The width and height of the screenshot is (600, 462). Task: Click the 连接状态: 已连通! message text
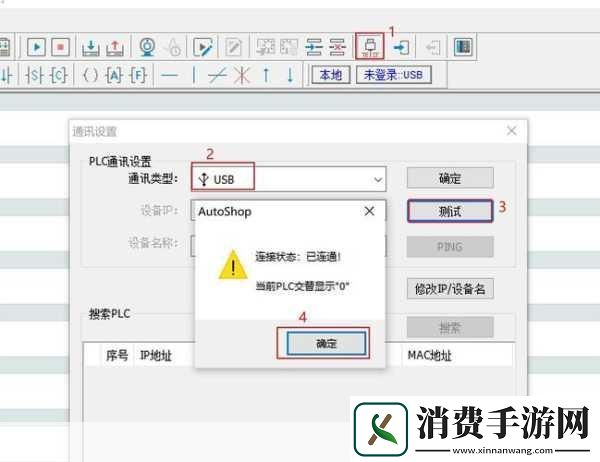[x=298, y=256]
